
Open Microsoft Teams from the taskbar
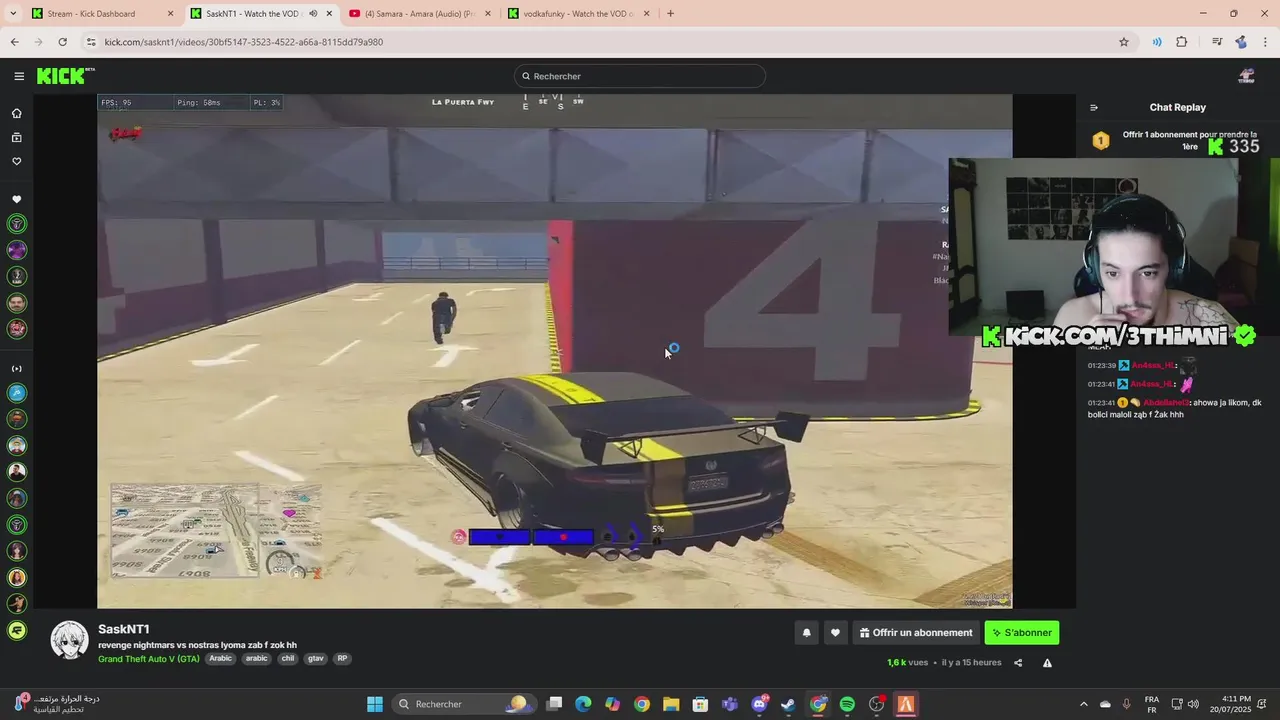(x=730, y=704)
